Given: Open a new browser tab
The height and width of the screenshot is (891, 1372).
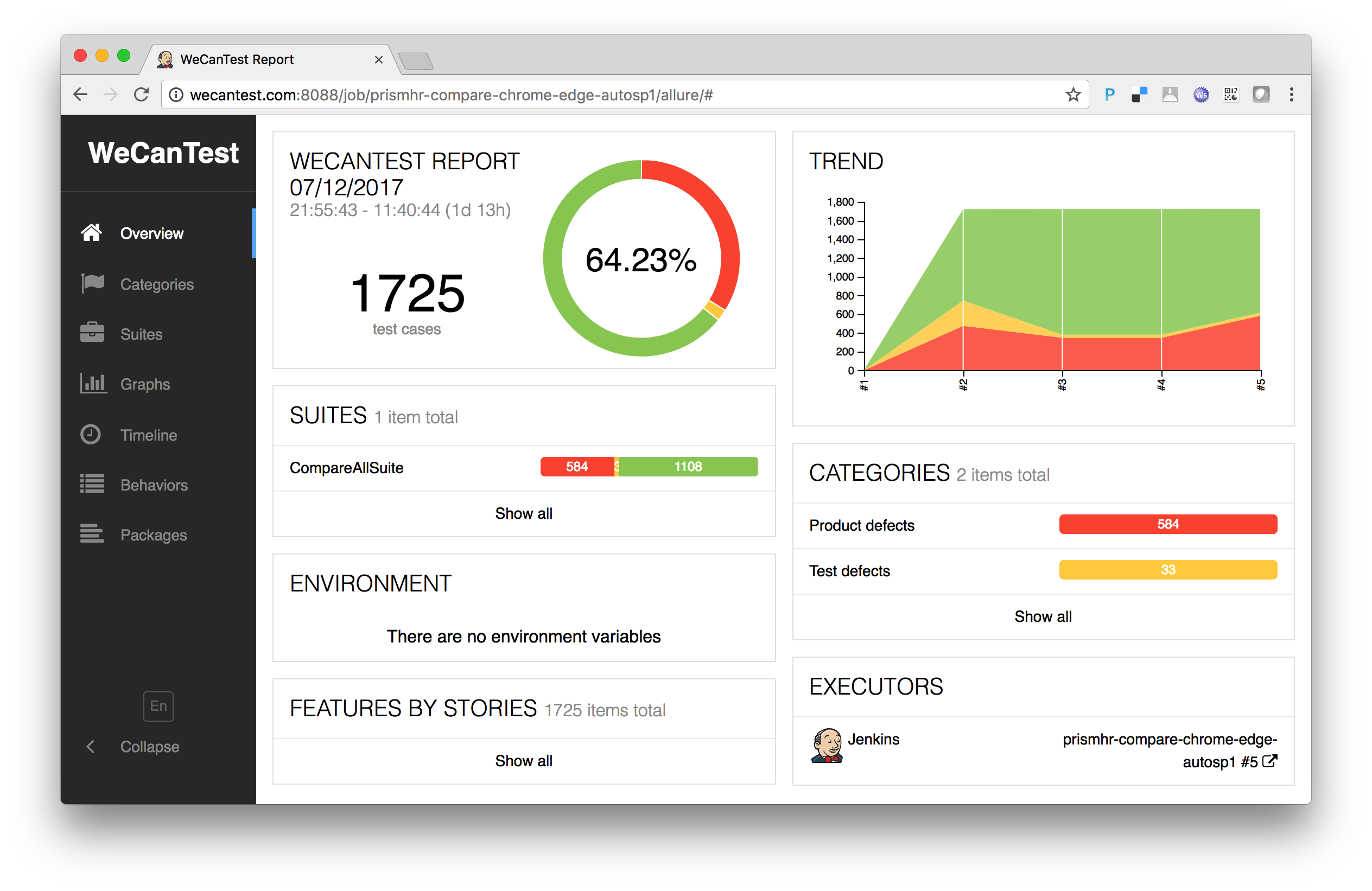Looking at the screenshot, I should pyautogui.click(x=416, y=61).
